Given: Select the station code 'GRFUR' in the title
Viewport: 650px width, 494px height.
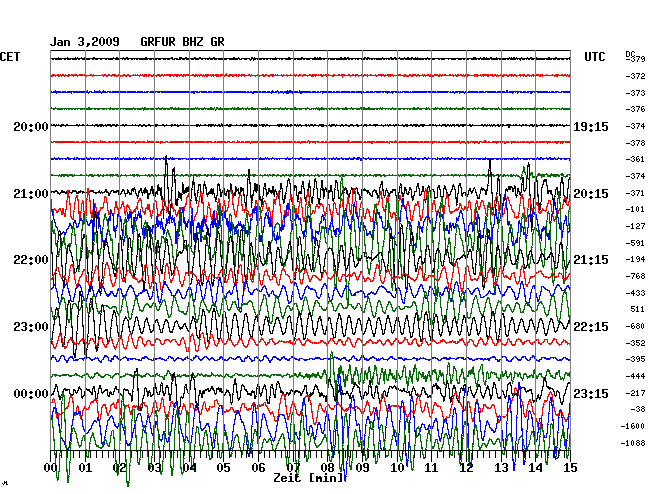Looking at the screenshot, I should (x=158, y=42).
